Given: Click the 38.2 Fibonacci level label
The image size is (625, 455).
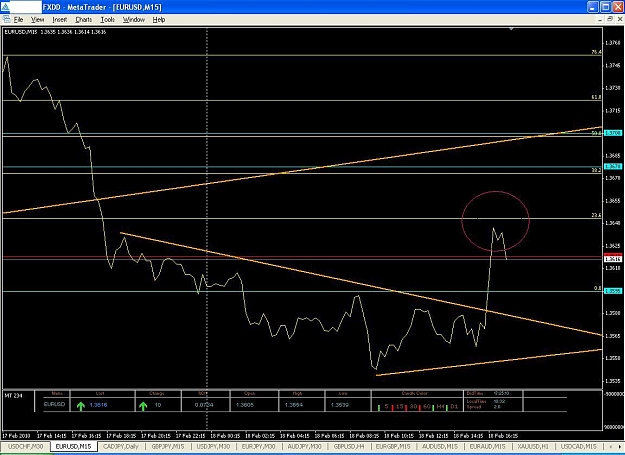Looking at the screenshot, I should [x=596, y=170].
